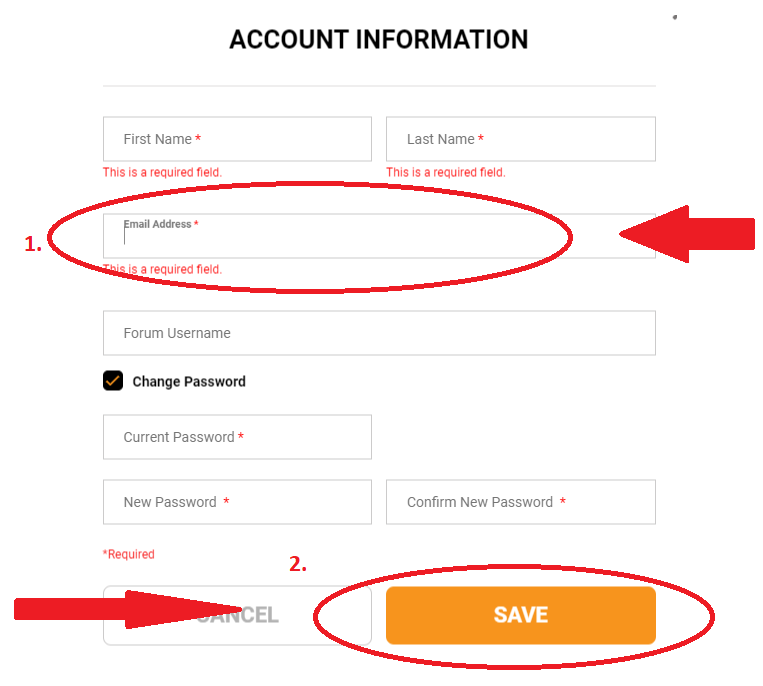Click the required field error below Email Address
The height and width of the screenshot is (686, 763).
[163, 269]
